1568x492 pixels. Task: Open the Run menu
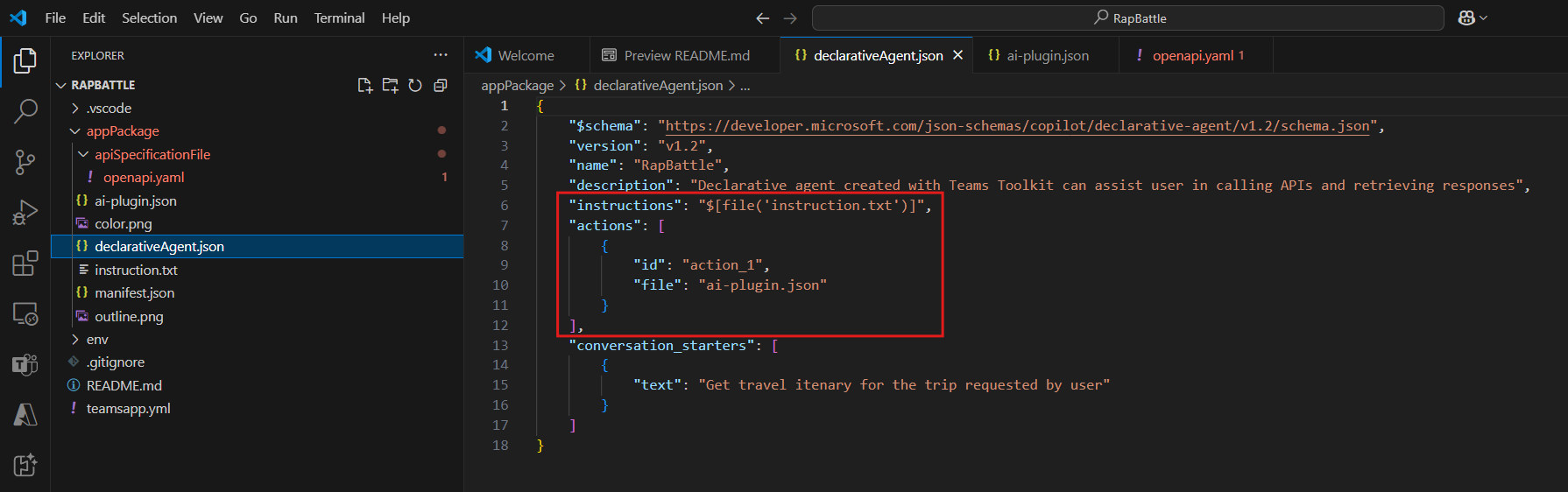click(286, 18)
